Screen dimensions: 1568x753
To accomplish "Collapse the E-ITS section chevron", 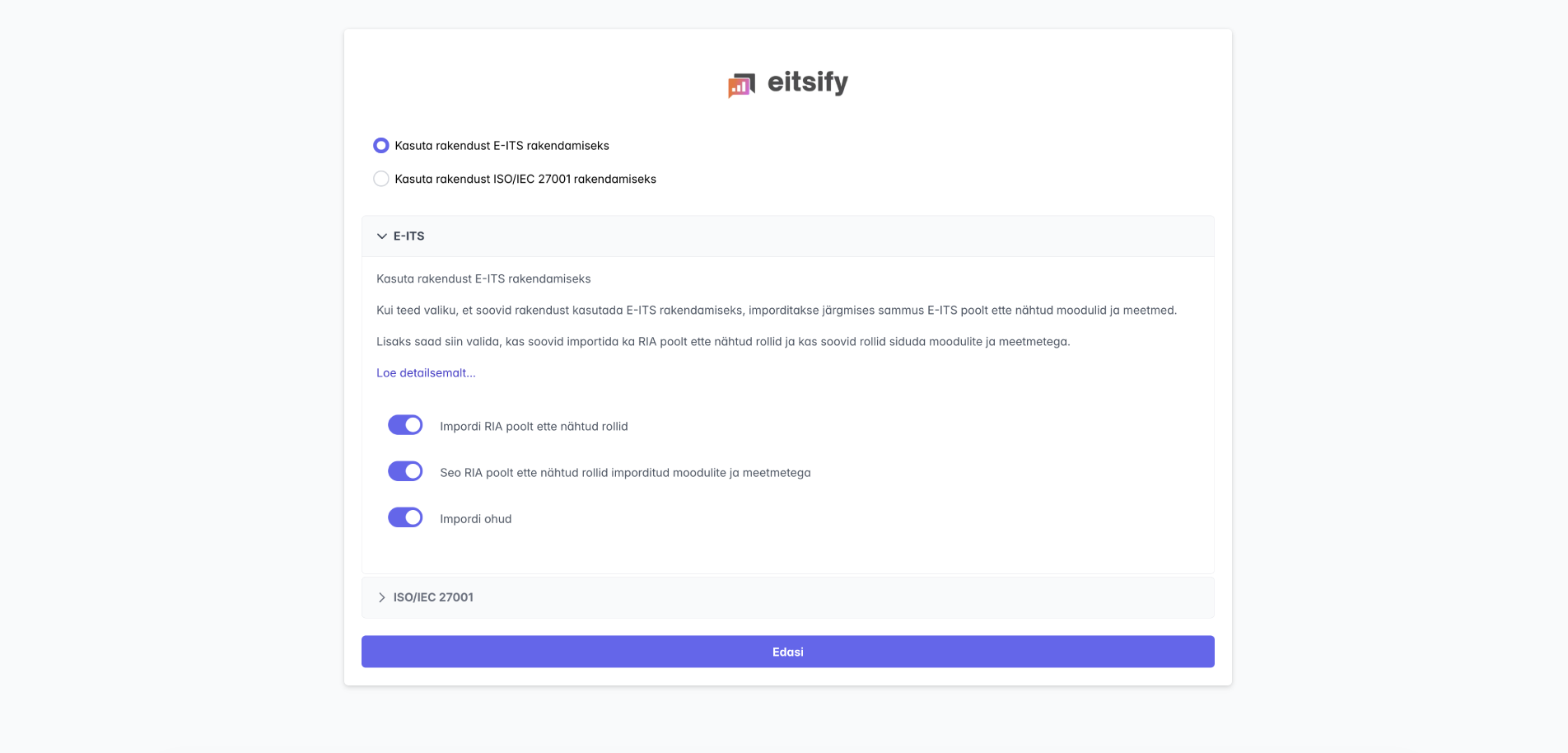I will (x=381, y=236).
